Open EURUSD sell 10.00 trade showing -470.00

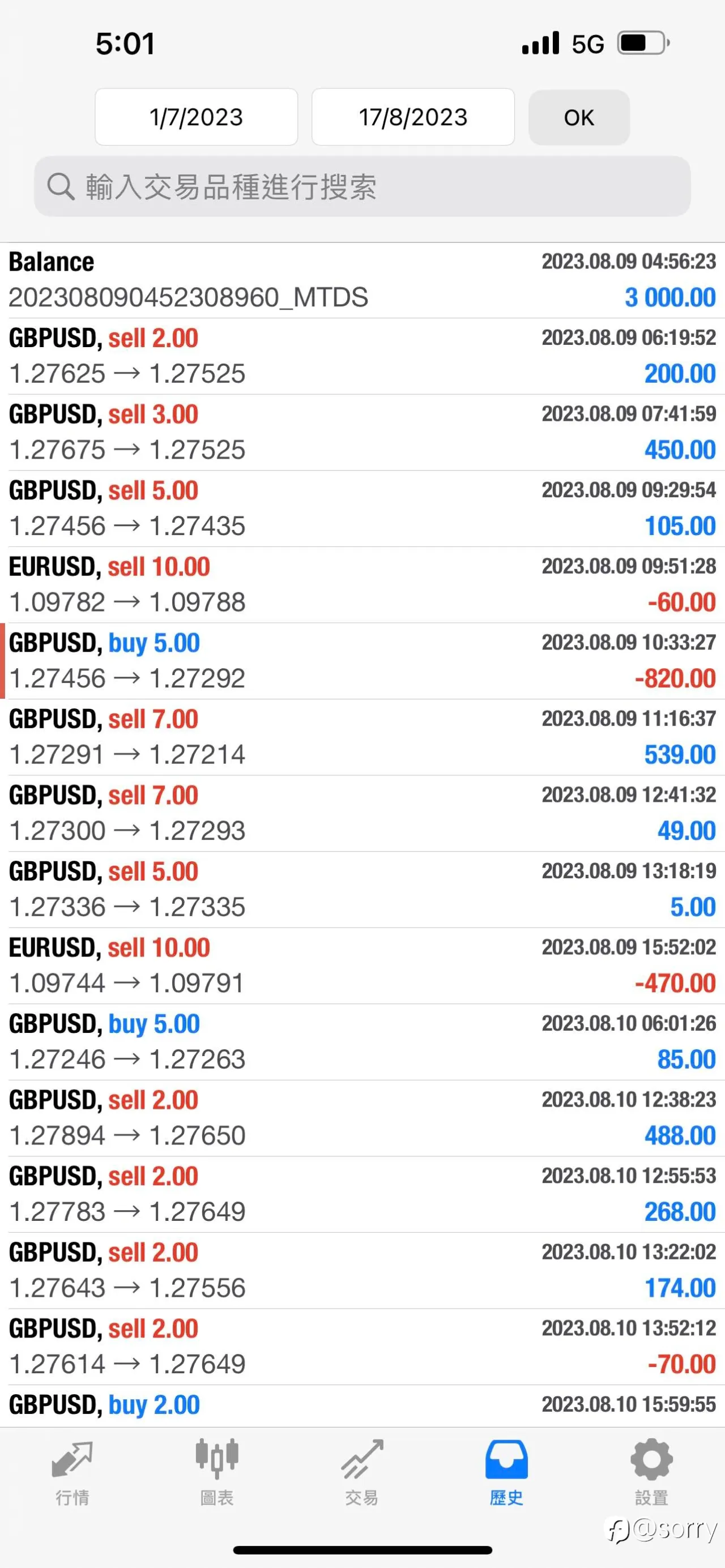[x=362, y=965]
